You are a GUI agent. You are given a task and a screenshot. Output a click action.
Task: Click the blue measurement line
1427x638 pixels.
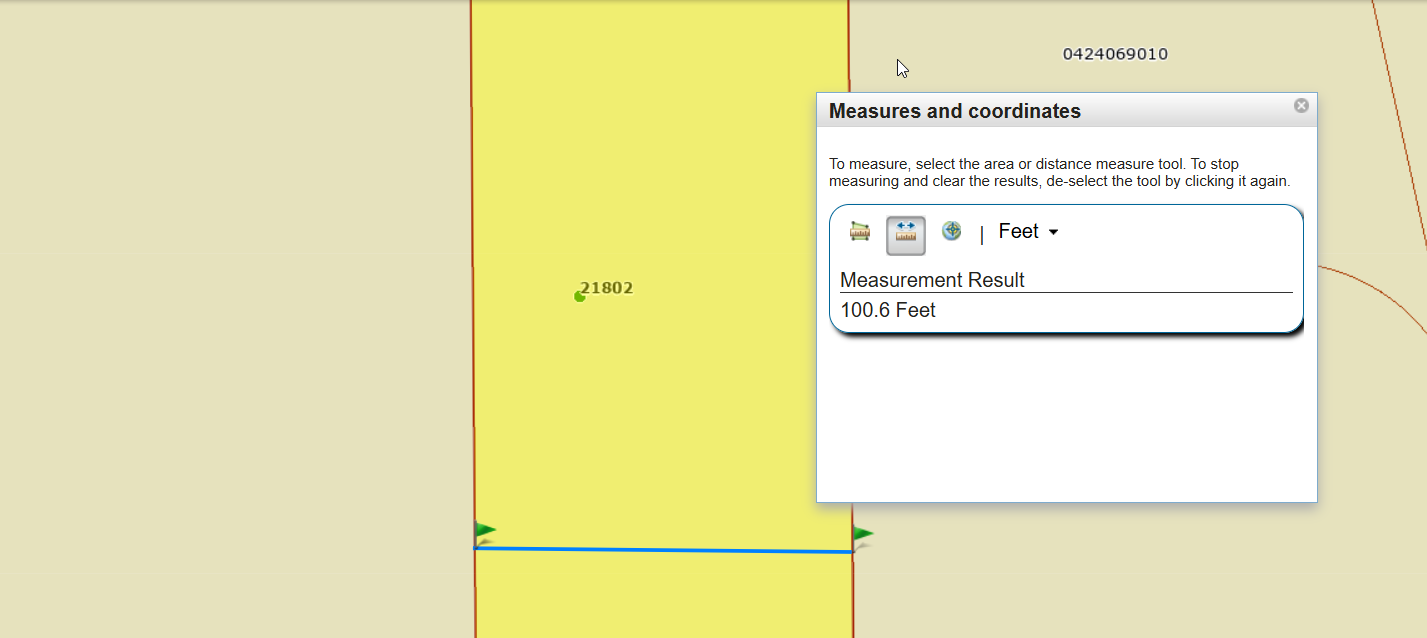click(x=664, y=550)
